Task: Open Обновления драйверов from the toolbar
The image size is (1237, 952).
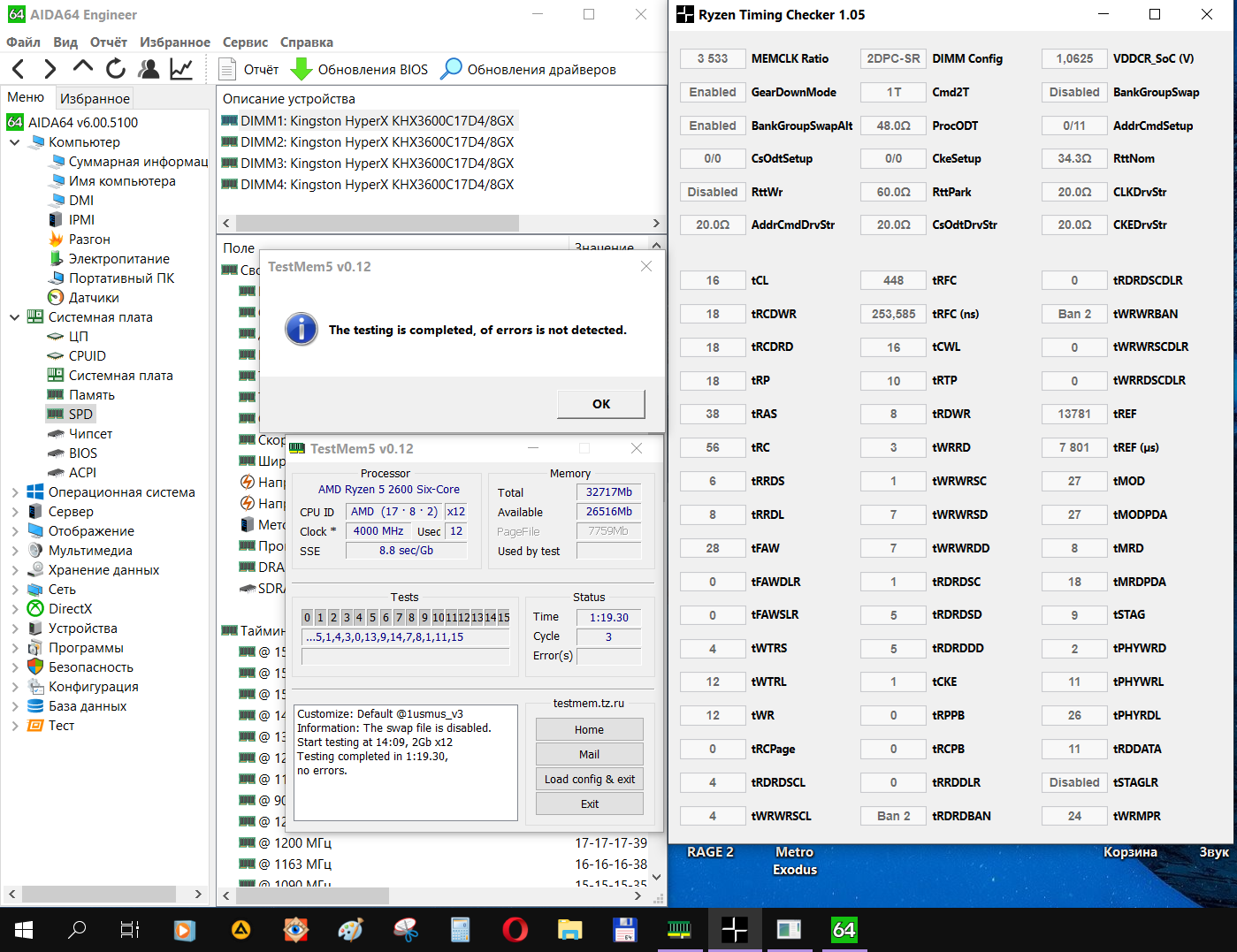Action: click(x=528, y=69)
